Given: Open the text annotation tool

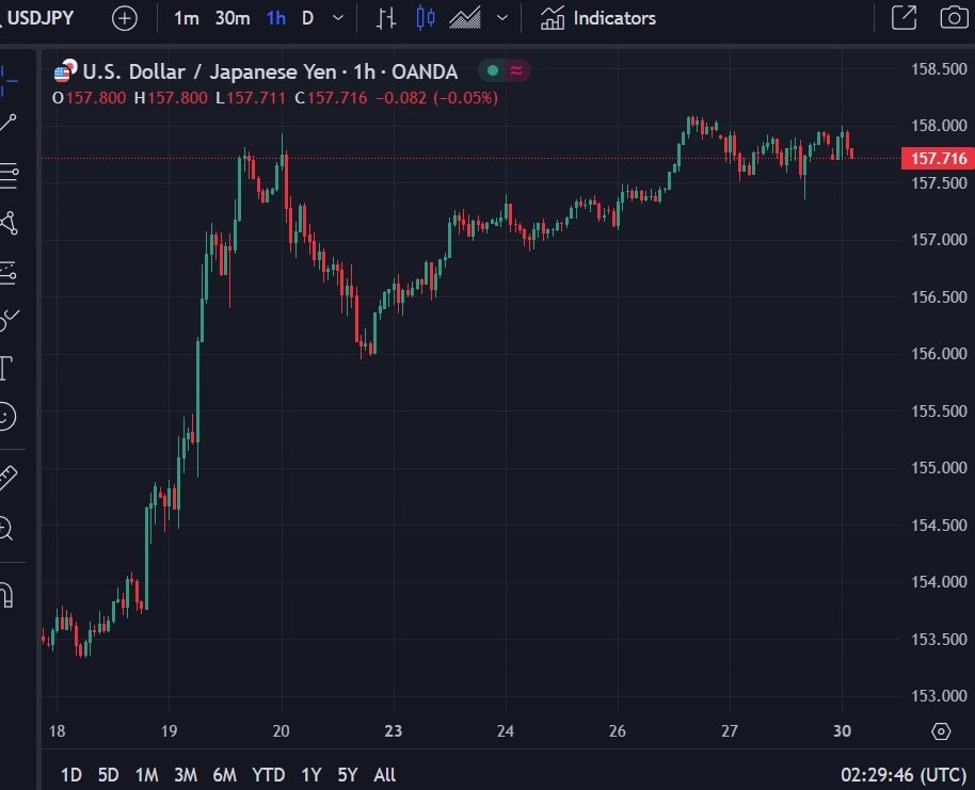Looking at the screenshot, I should (6, 368).
